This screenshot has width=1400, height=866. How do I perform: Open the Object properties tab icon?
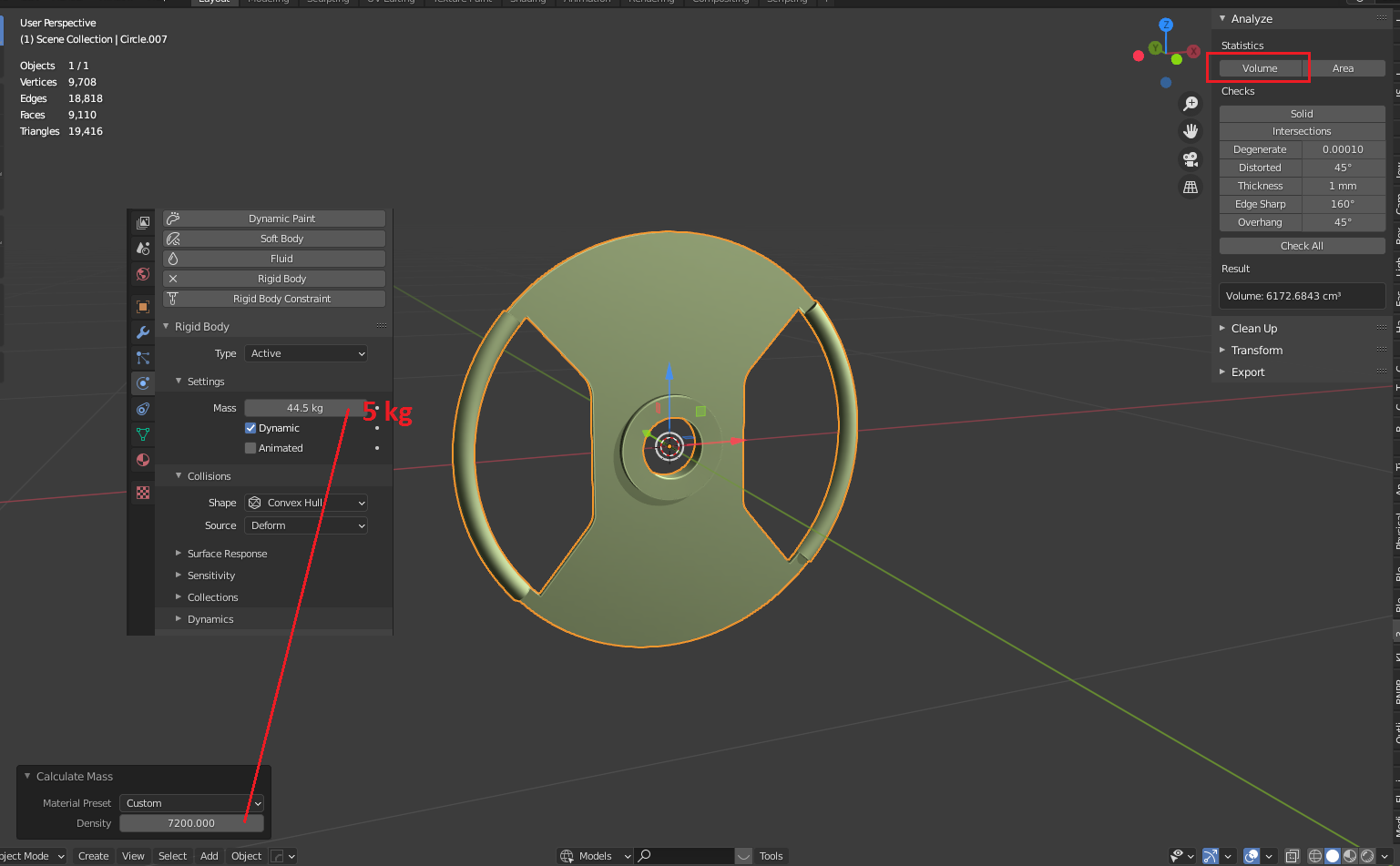[x=143, y=307]
